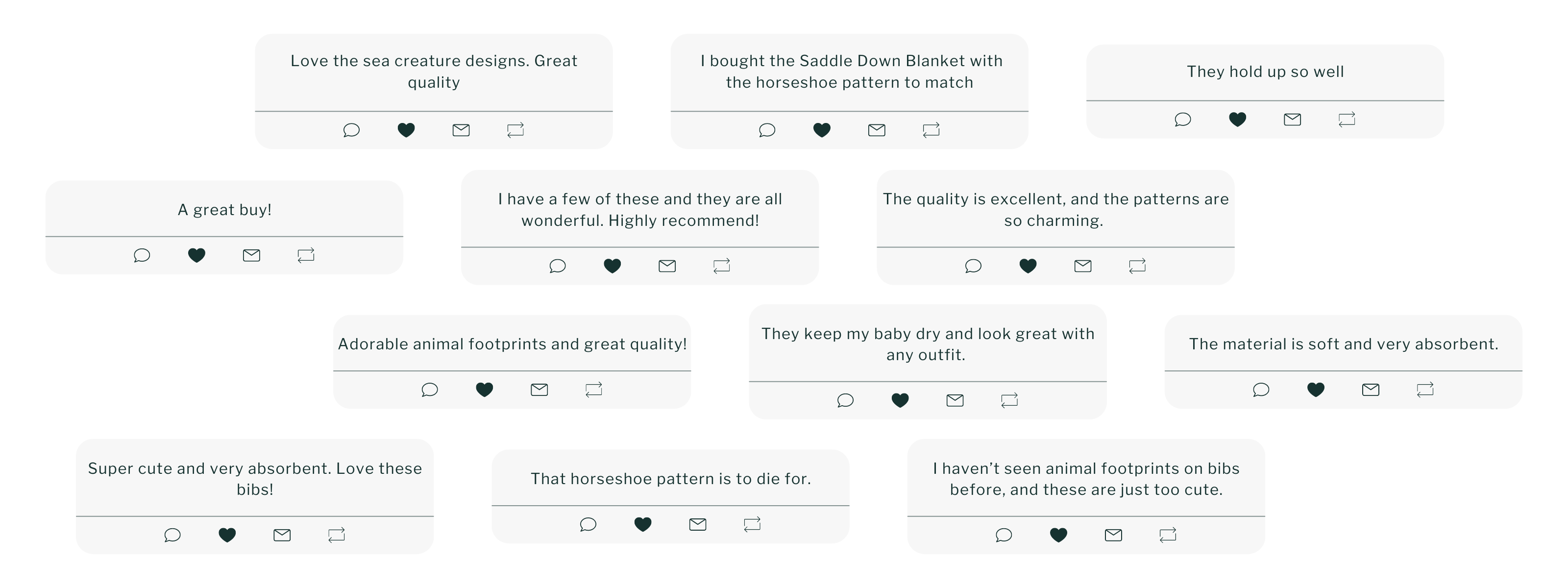Toggle heart on 'Adorable animal footprints' review
Image resolution: width=1568 pixels, height=588 pixels.
[x=485, y=390]
